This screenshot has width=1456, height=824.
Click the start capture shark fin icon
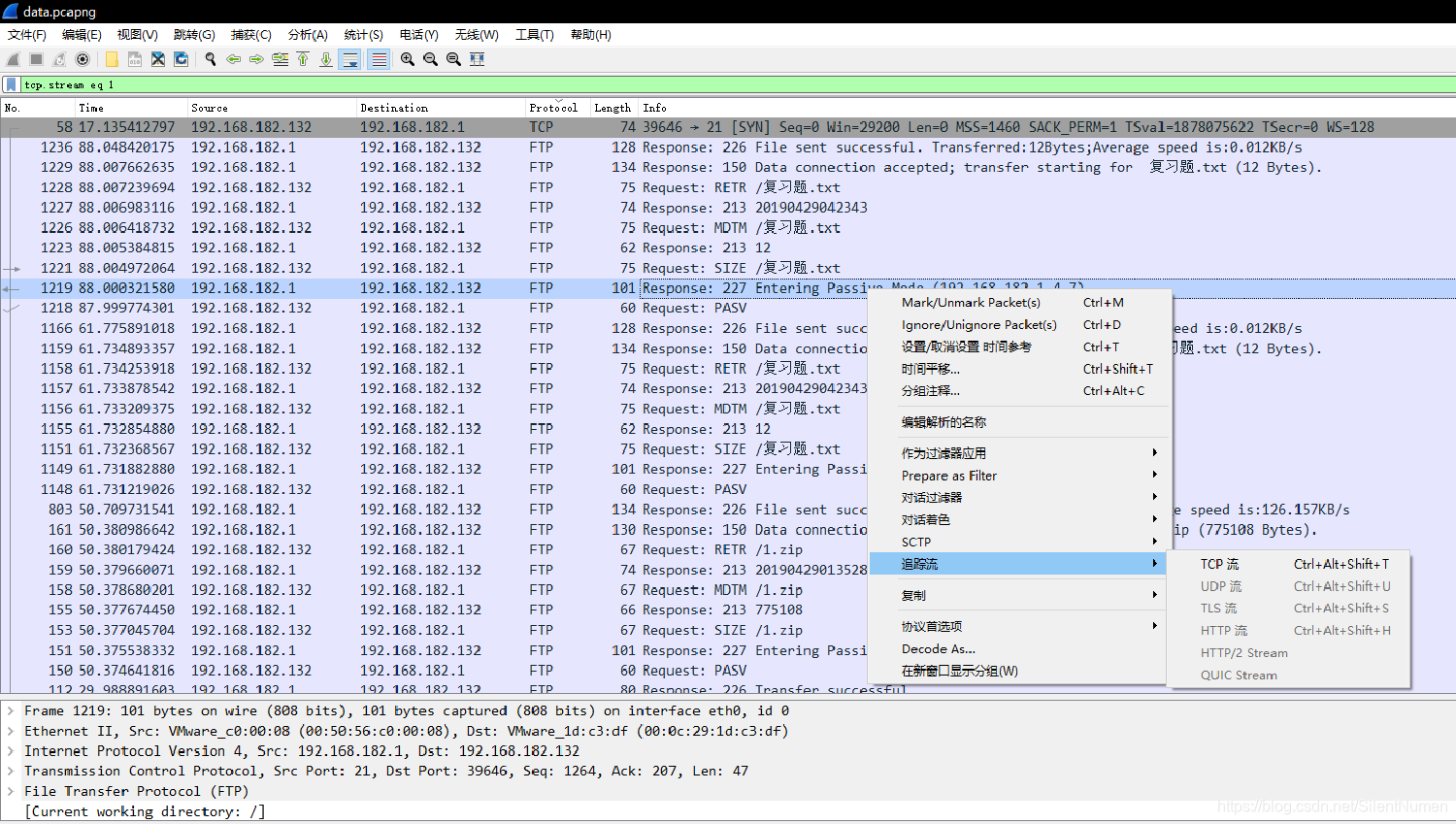tap(14, 59)
